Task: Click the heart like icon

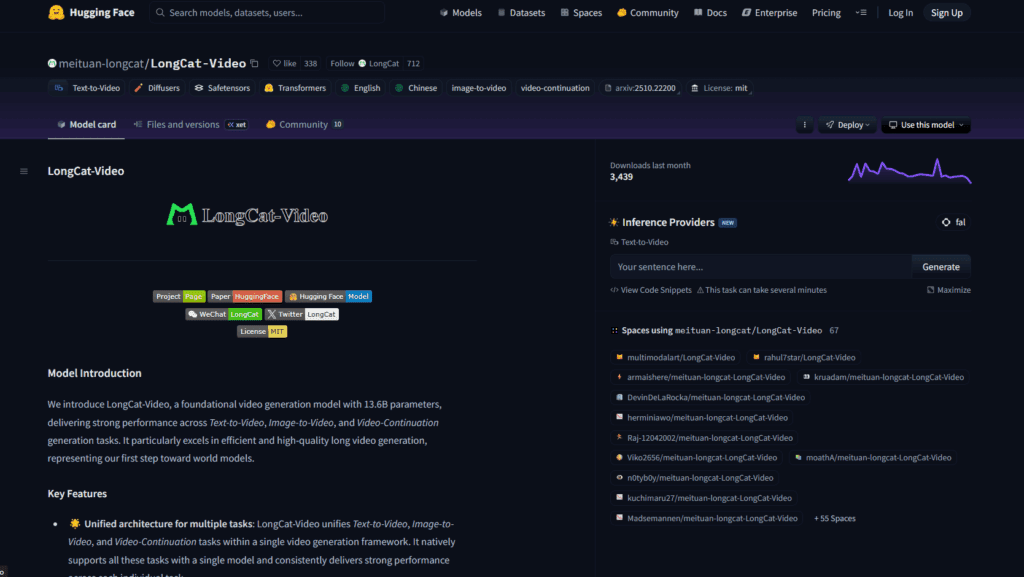Action: (x=277, y=63)
